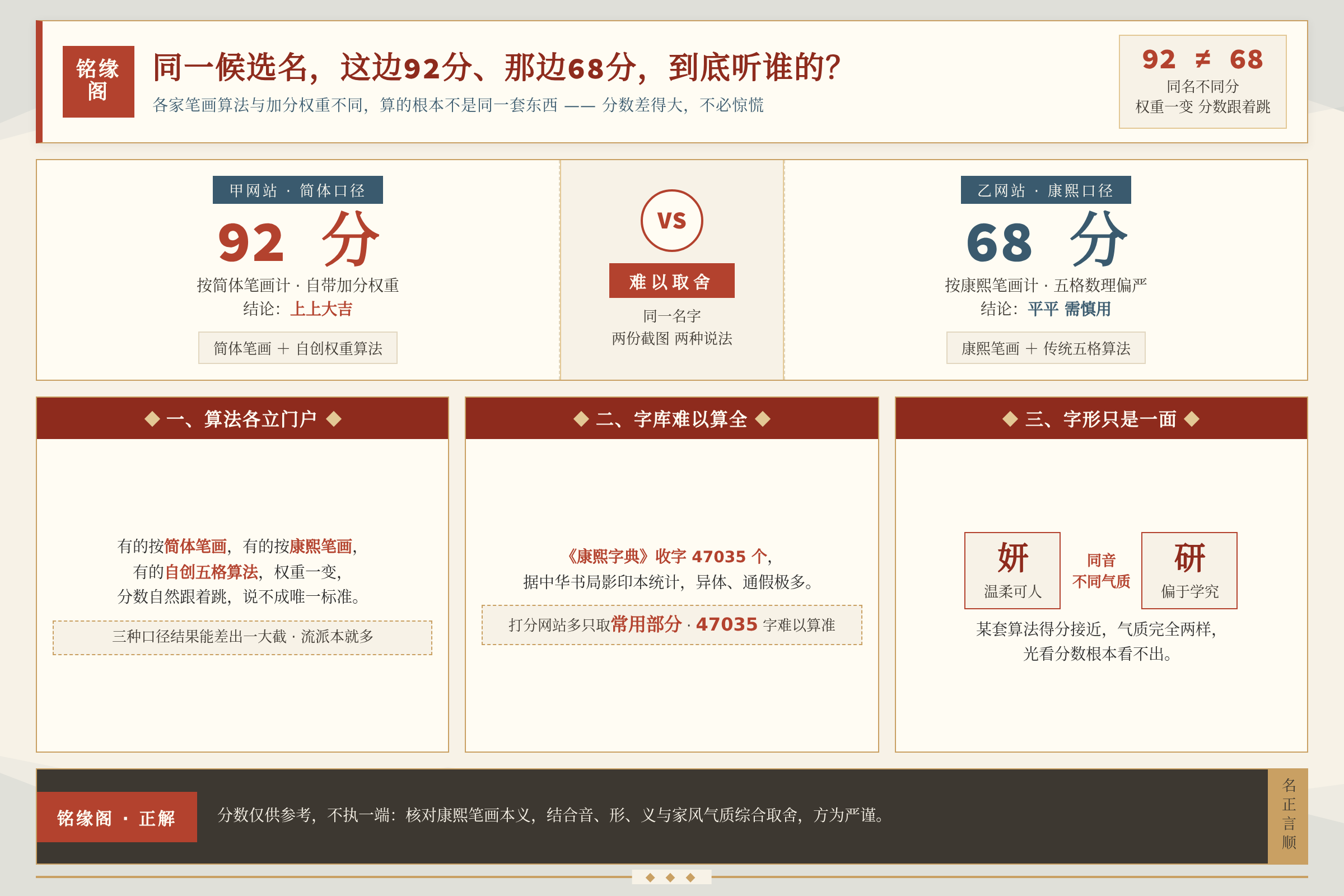Click the 三种口径结果能差出一大截 dashed note
1344x896 pixels.
click(x=242, y=637)
